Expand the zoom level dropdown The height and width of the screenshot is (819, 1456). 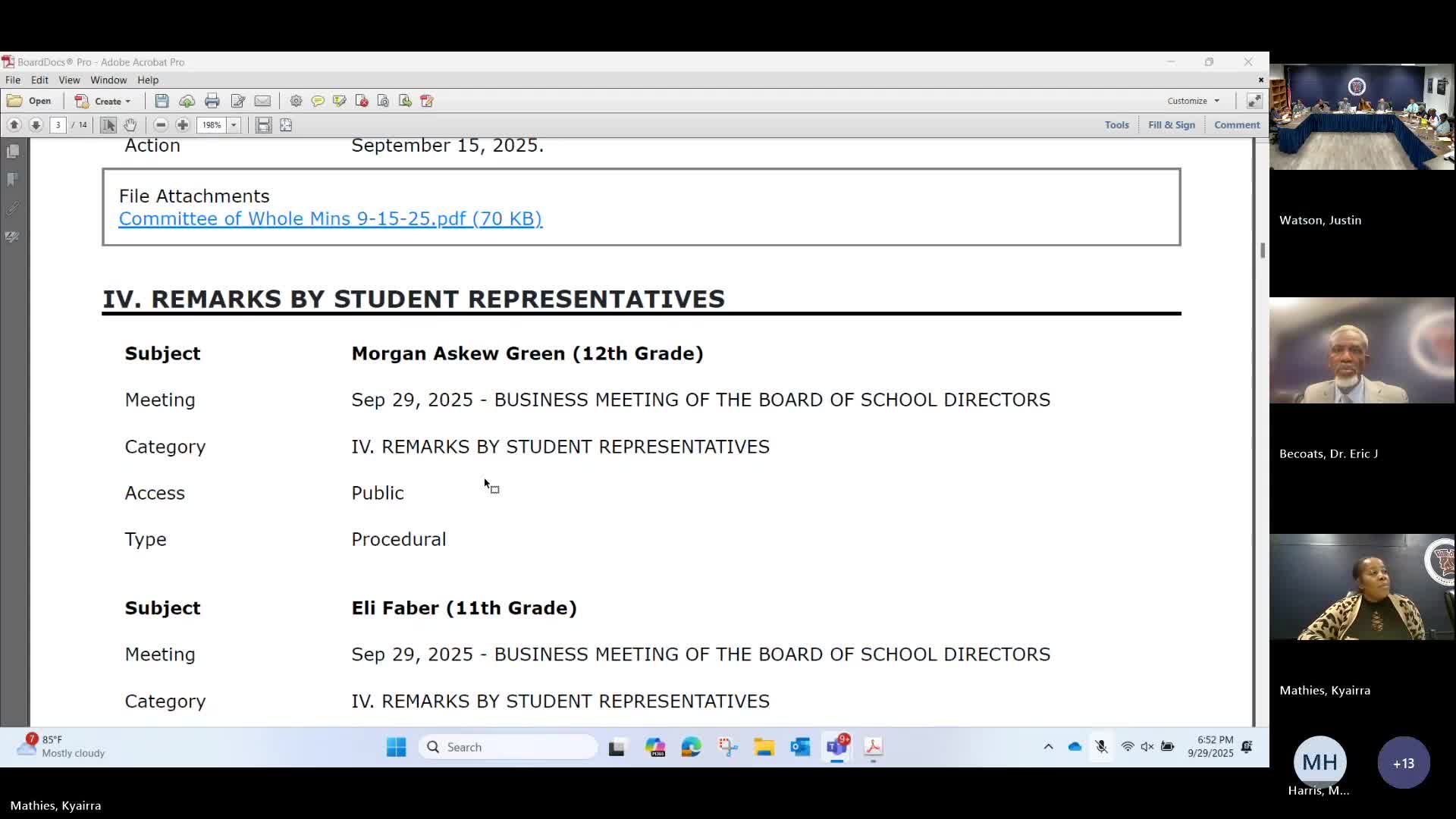[x=234, y=125]
